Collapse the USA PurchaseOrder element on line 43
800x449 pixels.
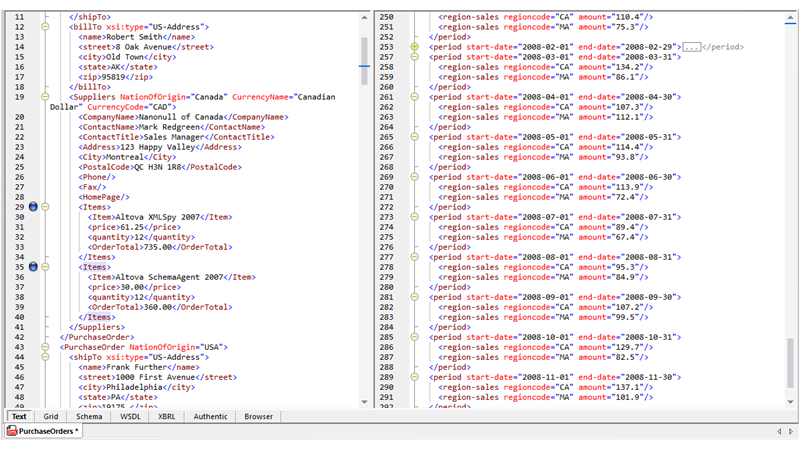(45, 347)
